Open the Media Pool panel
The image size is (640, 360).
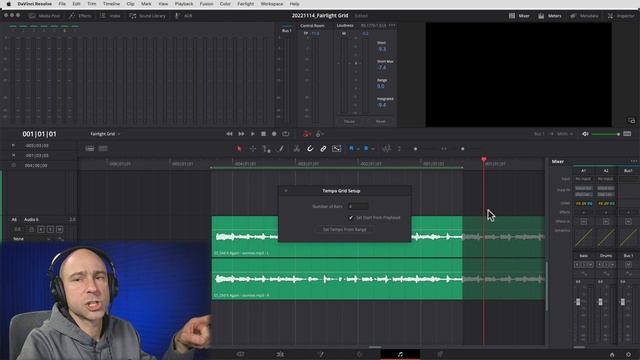[x=44, y=16]
